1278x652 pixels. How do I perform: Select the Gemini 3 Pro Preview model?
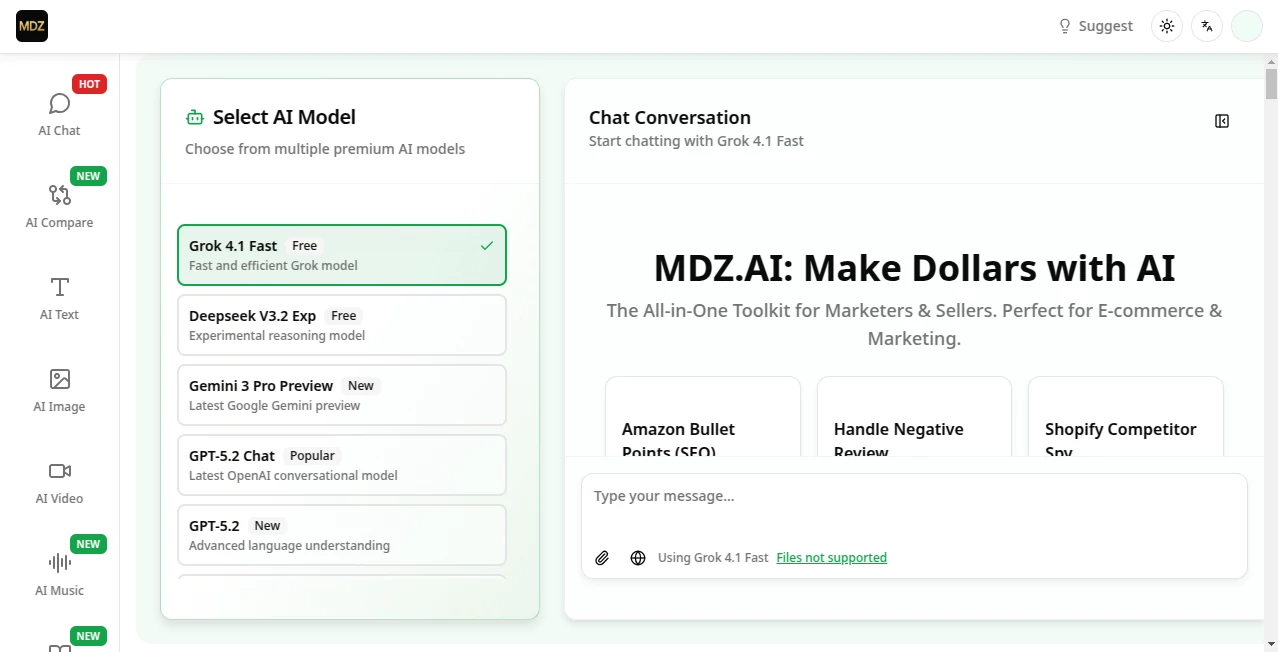click(342, 394)
